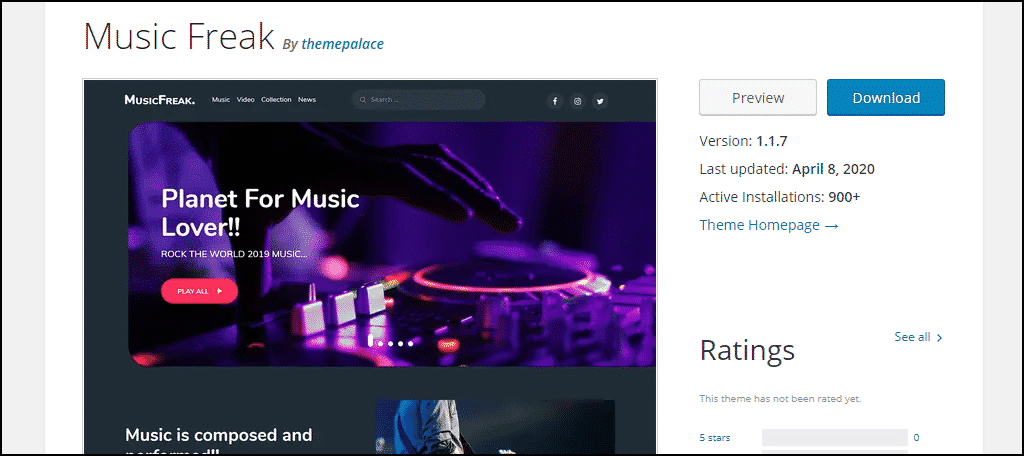Screen dimensions: 1024x456
Task: Click the Music Freak page title
Action: point(179,36)
